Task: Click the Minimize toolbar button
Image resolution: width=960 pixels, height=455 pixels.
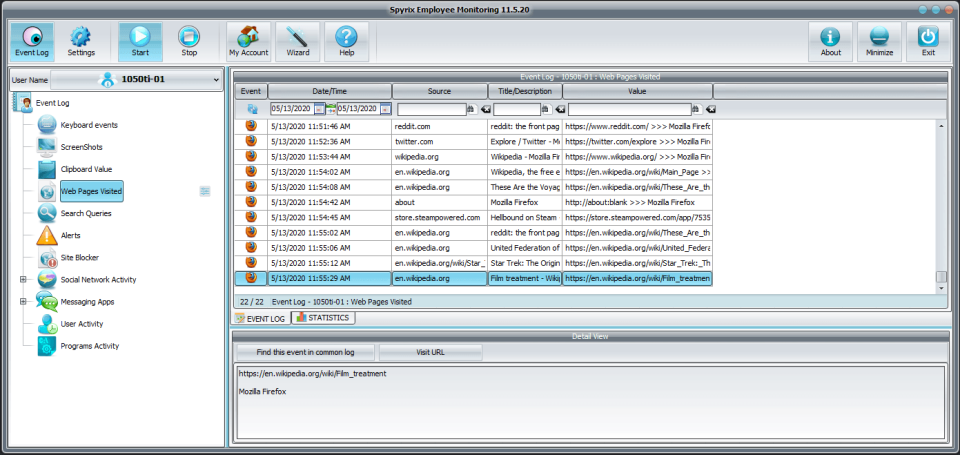Action: pos(880,42)
